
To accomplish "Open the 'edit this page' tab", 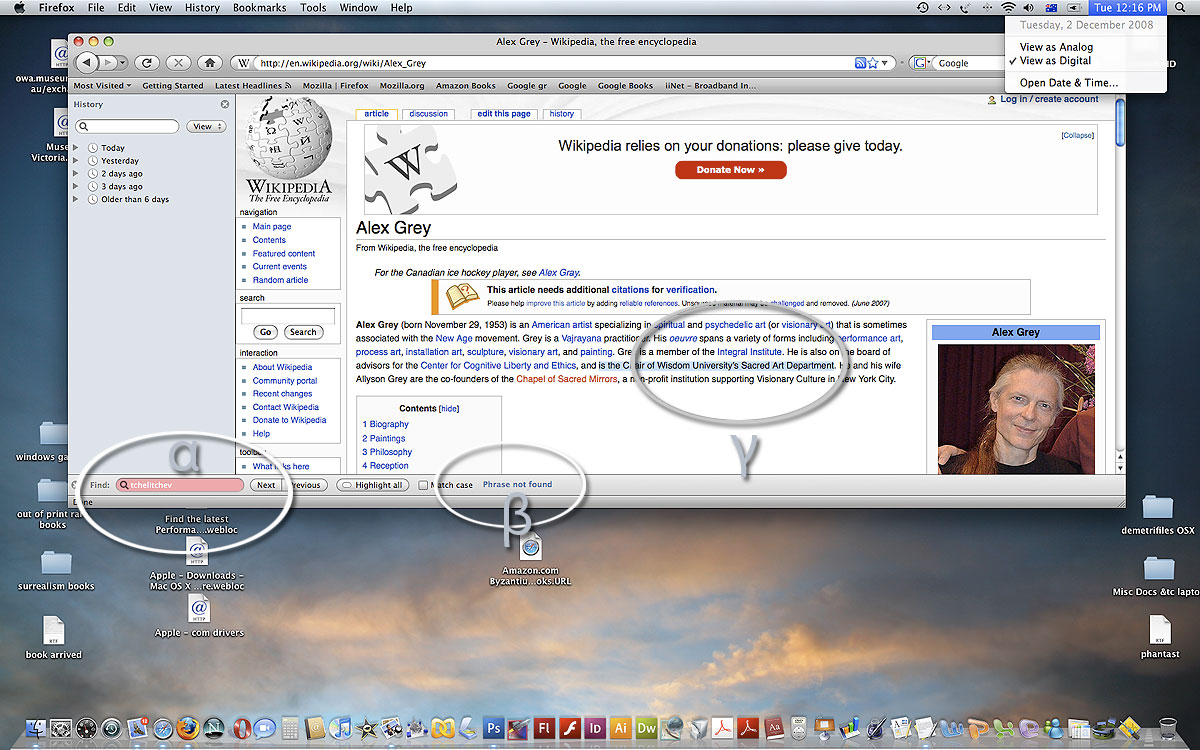I will (x=504, y=114).
